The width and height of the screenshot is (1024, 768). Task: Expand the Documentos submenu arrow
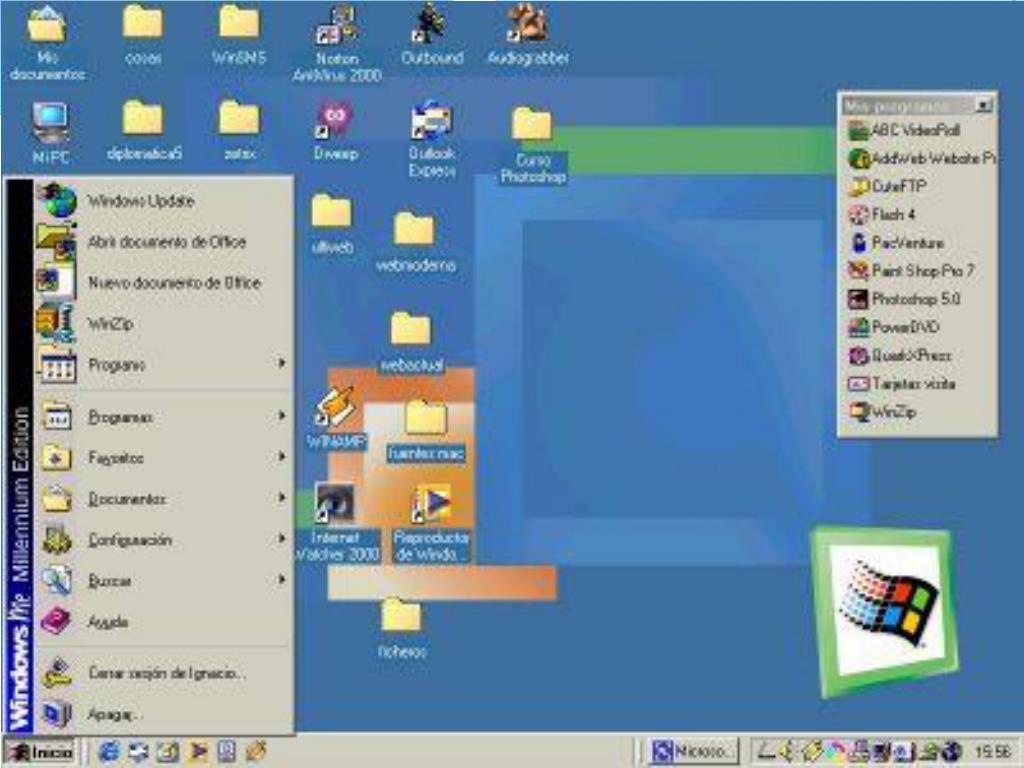(283, 498)
